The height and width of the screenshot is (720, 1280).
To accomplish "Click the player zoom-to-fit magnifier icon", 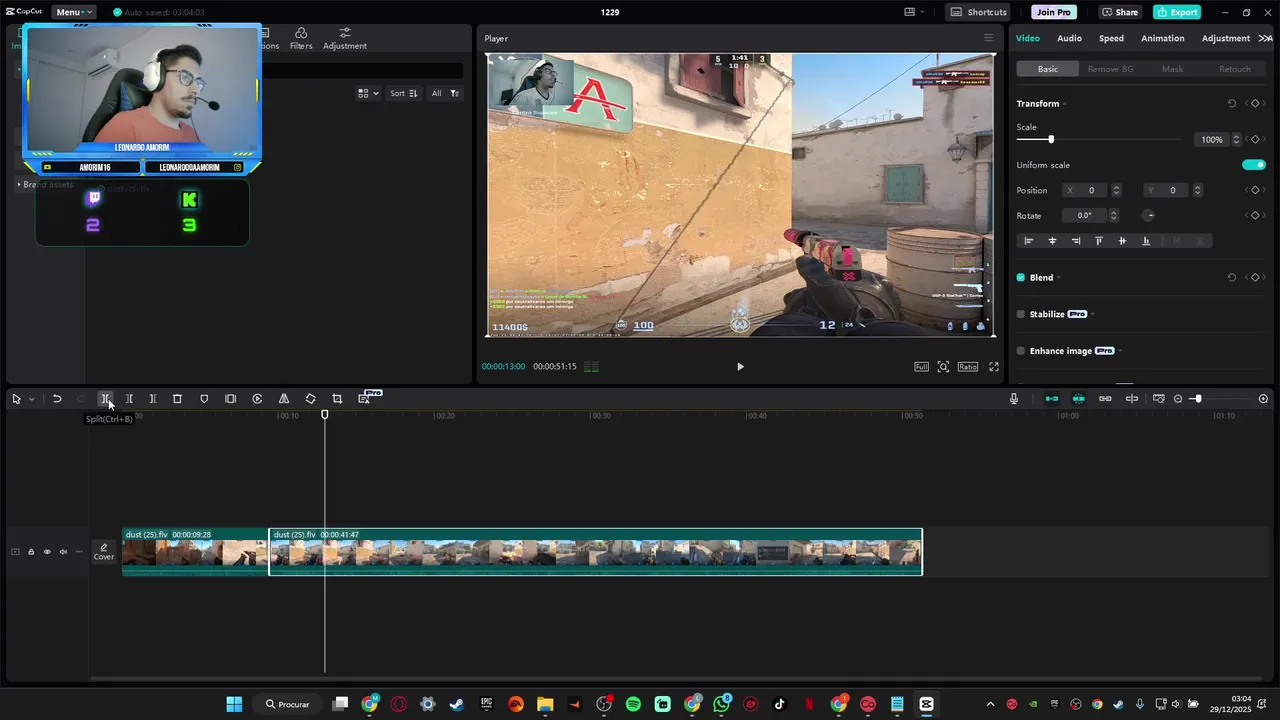I will click(943, 367).
